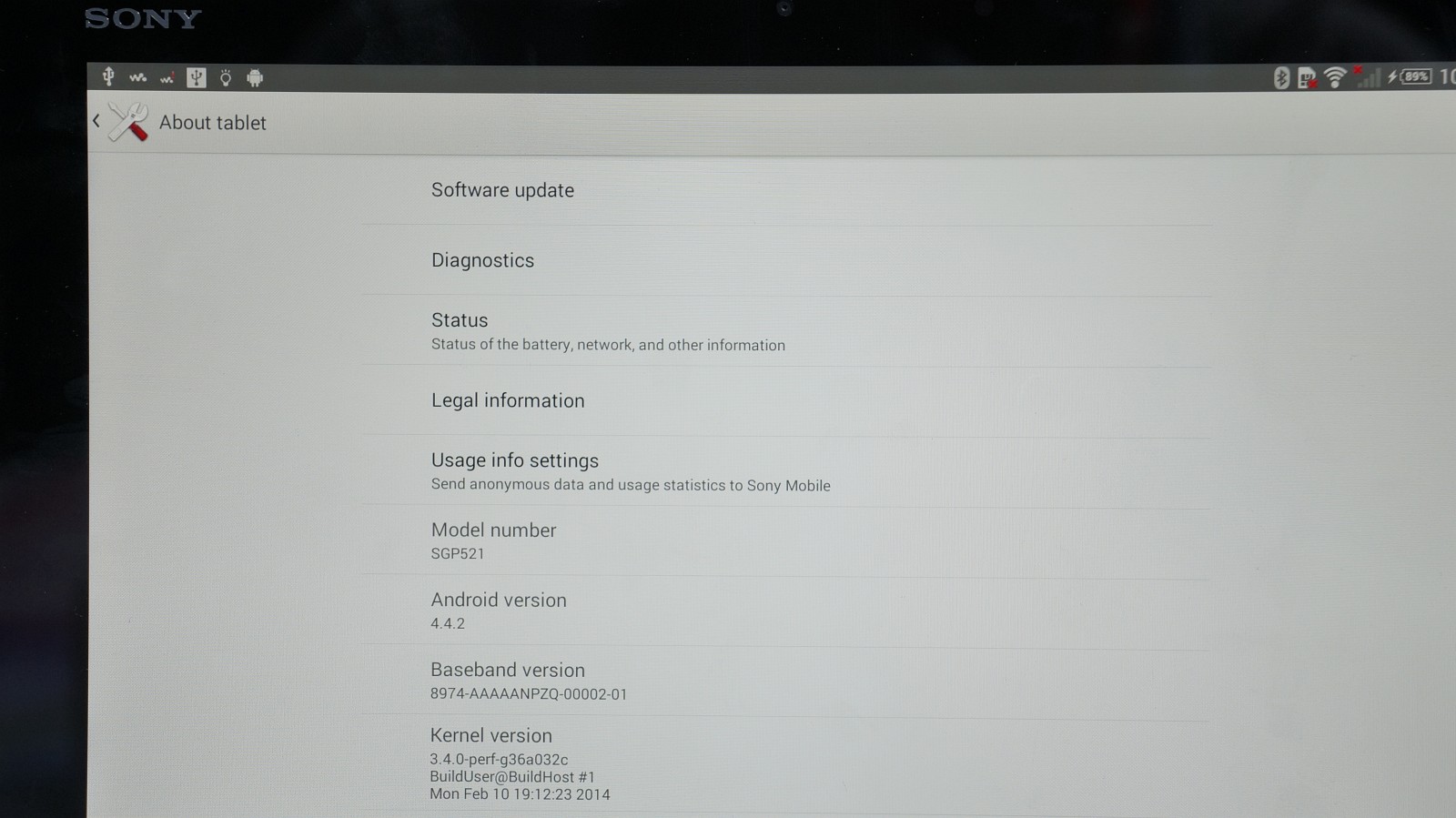This screenshot has width=1456, height=818.
Task: Tap the back arrow beside About tablet
Action: (x=96, y=121)
